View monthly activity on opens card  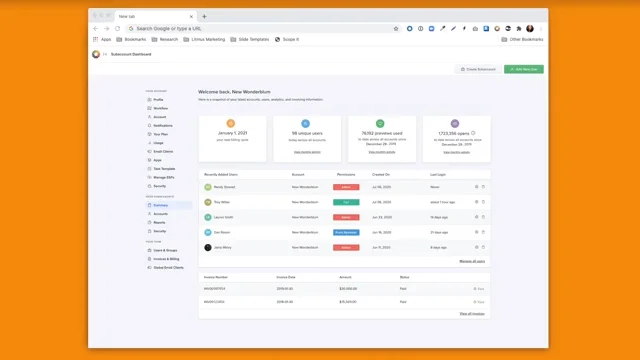[x=456, y=152]
